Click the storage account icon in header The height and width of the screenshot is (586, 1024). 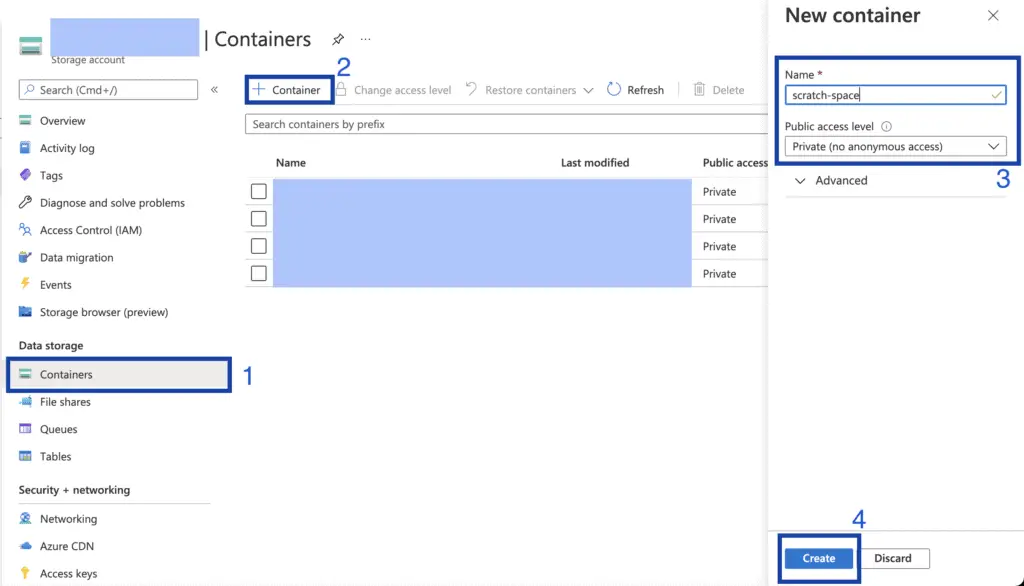pos(30,46)
